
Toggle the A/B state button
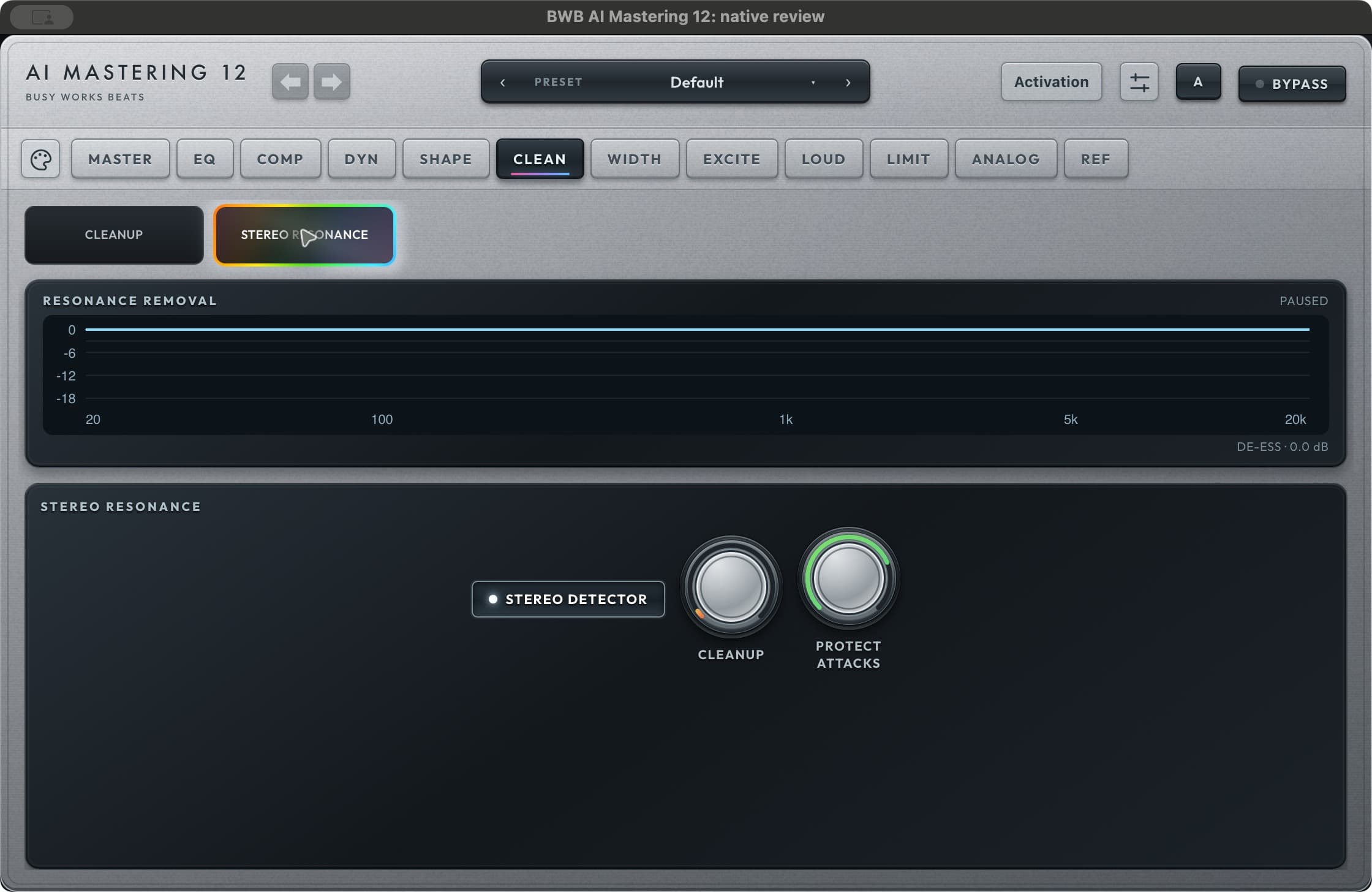tap(1198, 81)
